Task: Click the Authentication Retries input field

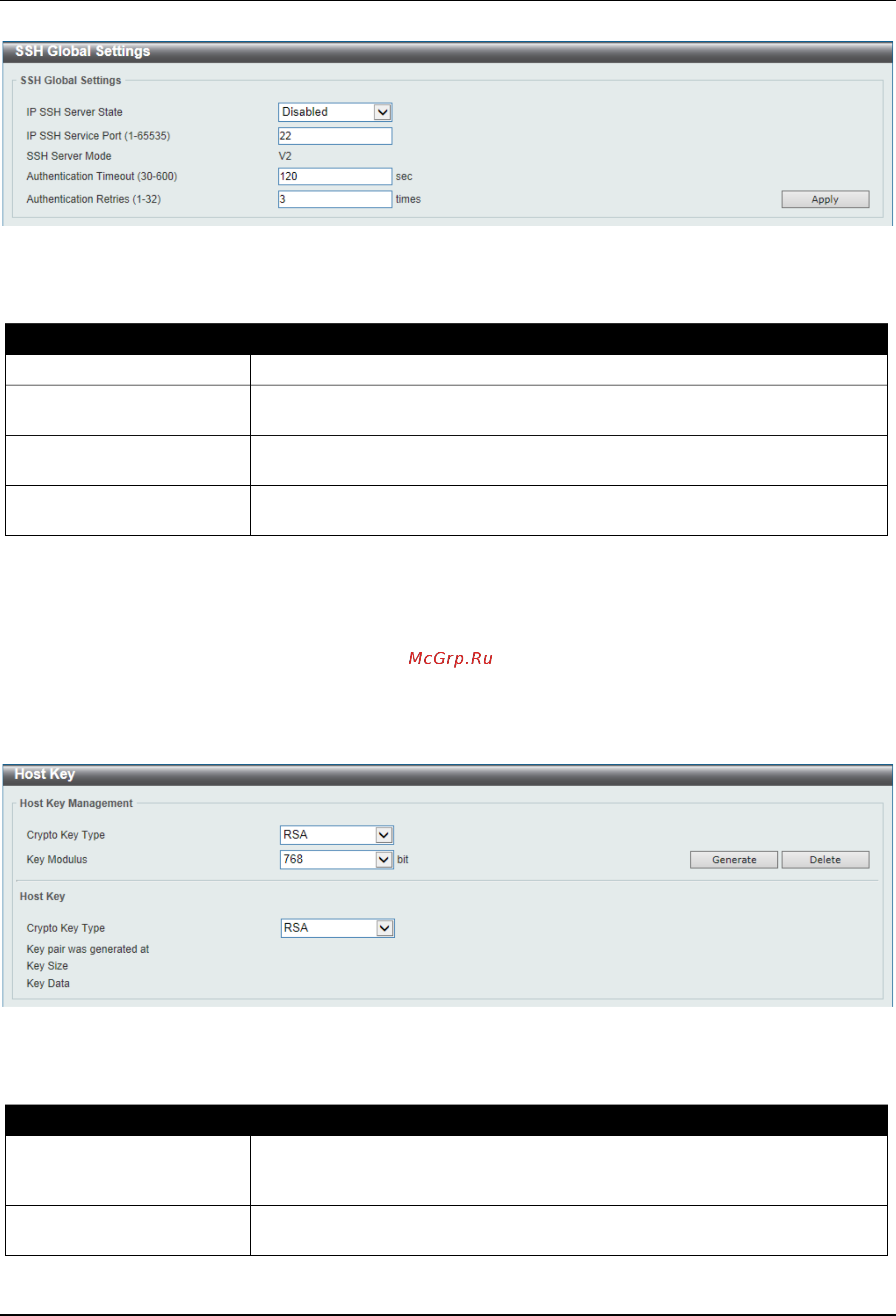Action: [335, 199]
